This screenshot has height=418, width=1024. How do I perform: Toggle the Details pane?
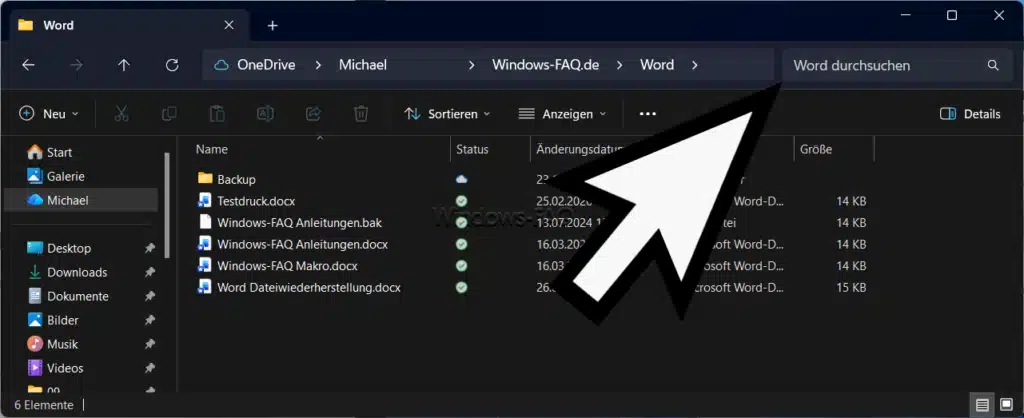click(970, 114)
